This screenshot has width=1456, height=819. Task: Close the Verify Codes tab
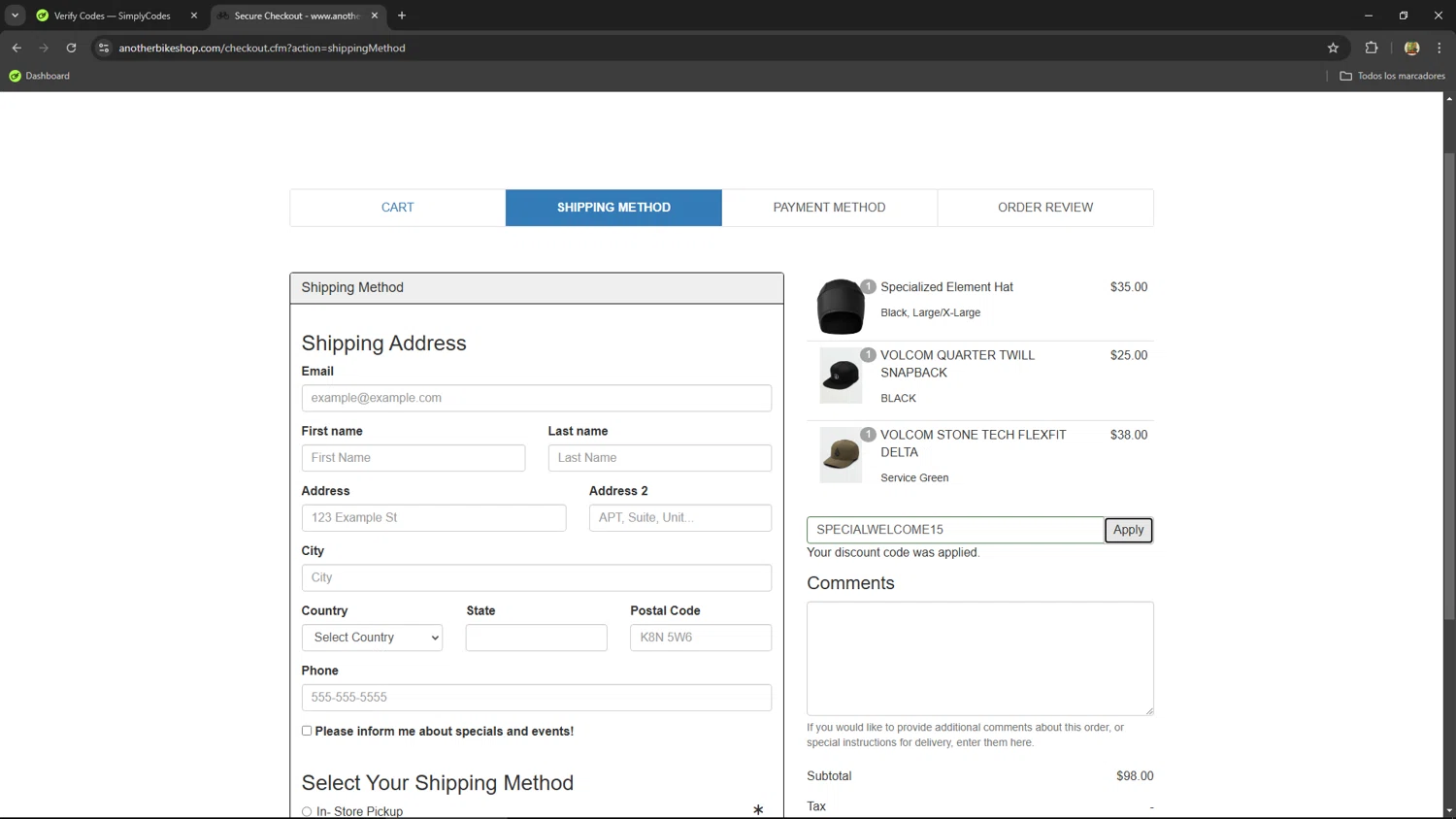coord(194,16)
